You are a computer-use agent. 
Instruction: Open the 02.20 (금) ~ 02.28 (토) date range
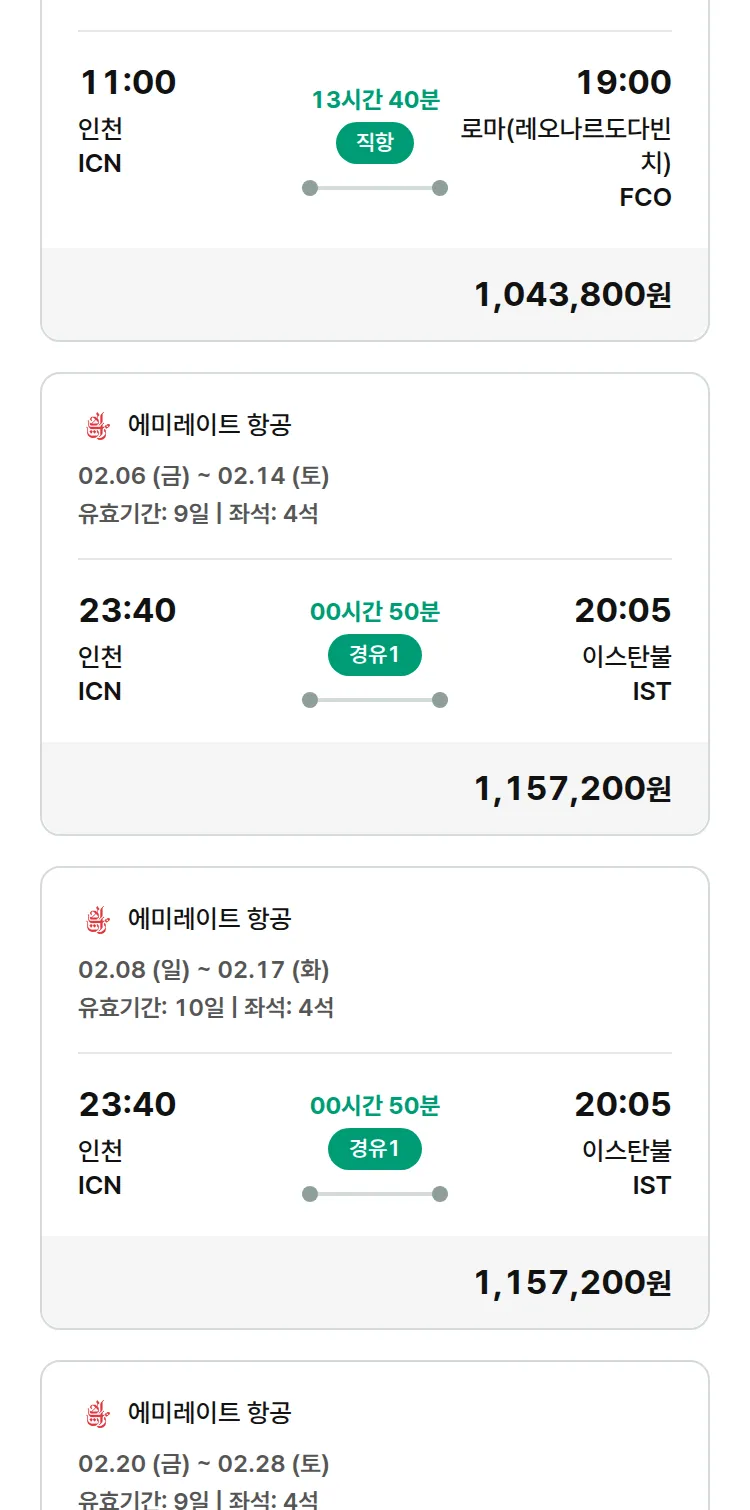point(204,1464)
